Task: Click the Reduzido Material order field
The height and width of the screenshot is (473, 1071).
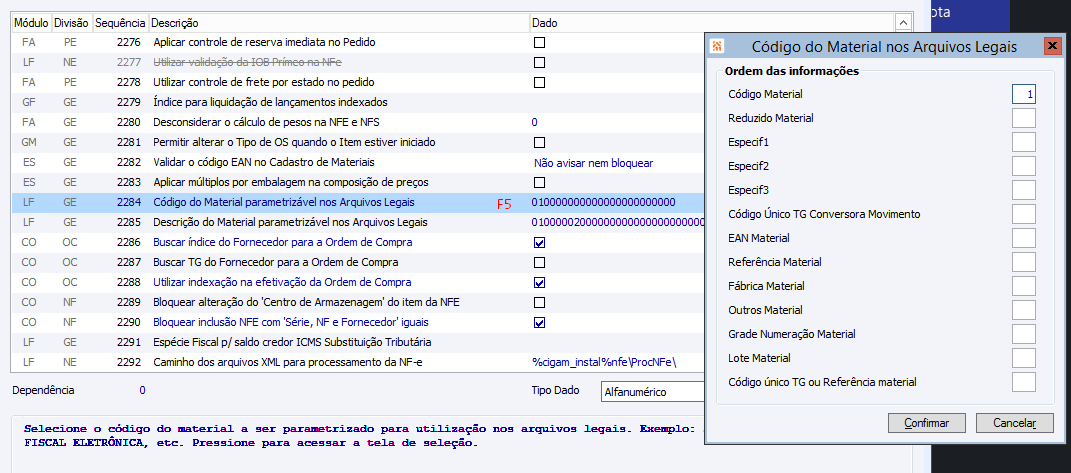Action: 1023,118
